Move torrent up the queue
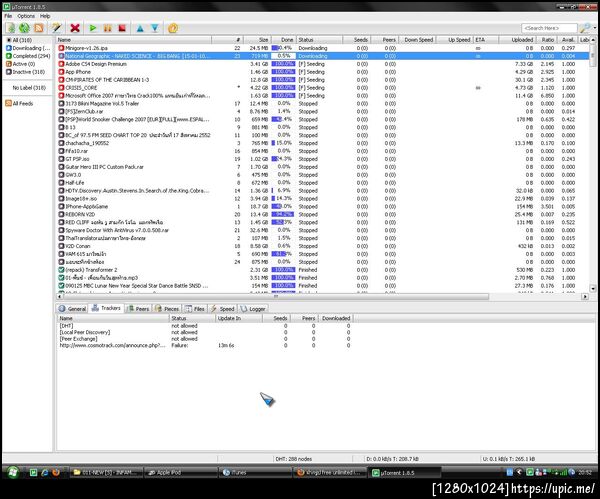The image size is (600, 499). (x=140, y=28)
